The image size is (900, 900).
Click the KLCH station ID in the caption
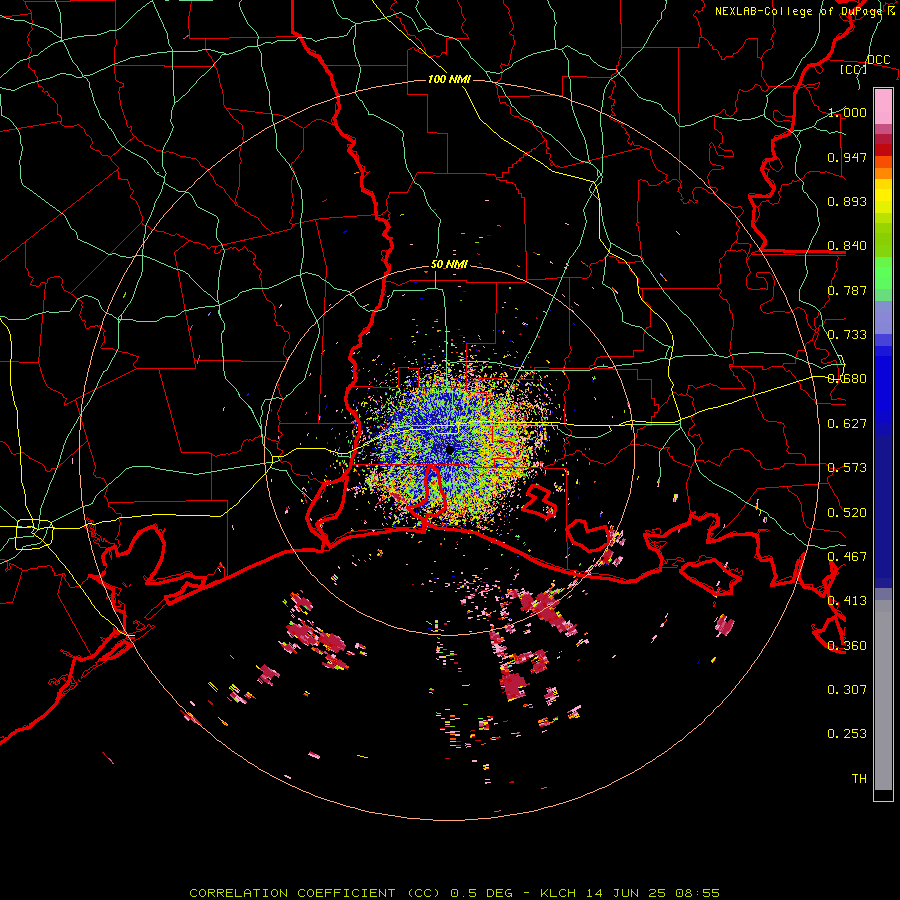click(x=558, y=893)
